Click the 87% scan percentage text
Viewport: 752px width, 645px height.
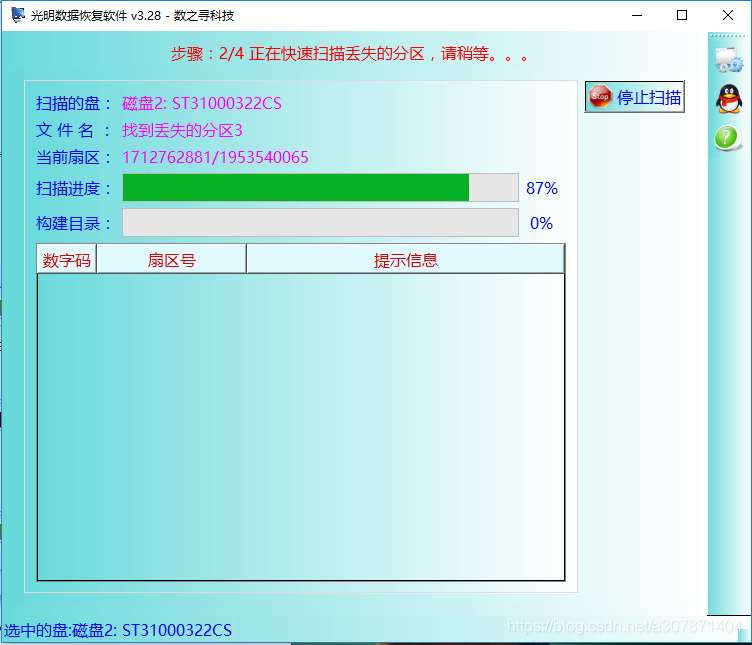[542, 188]
